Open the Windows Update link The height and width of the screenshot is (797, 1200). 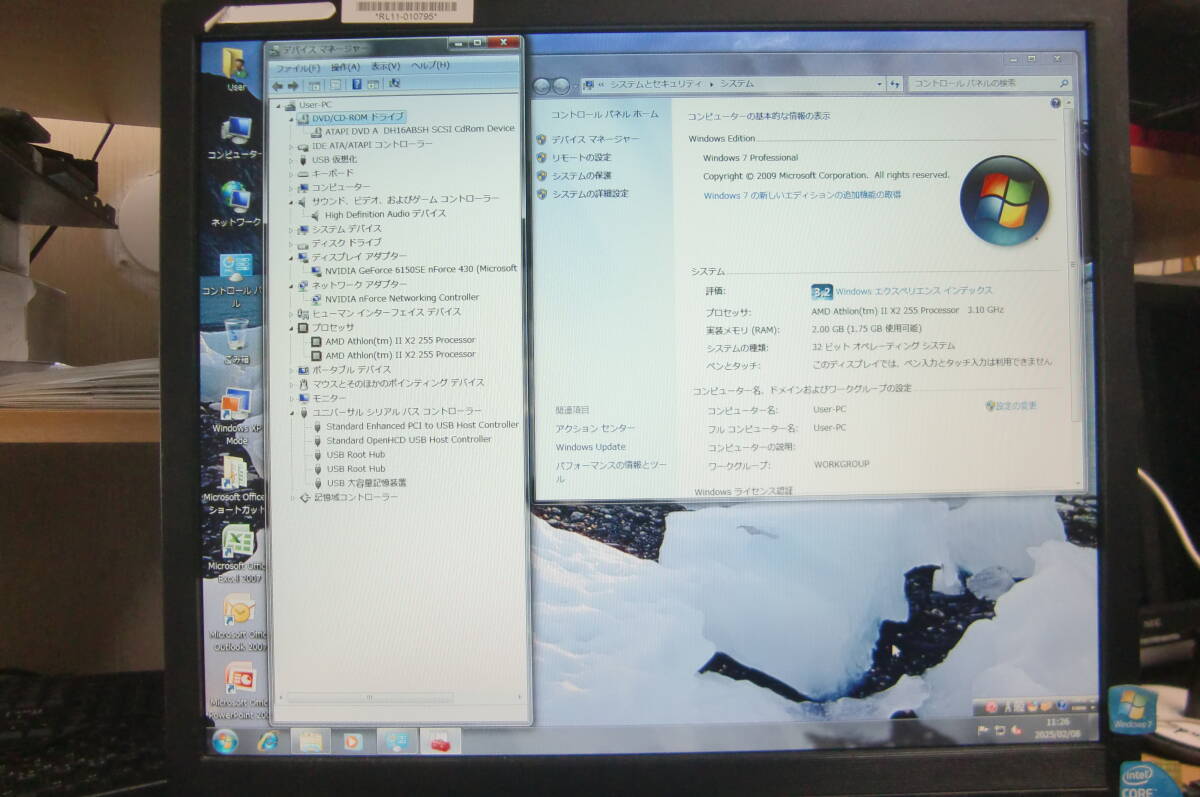pyautogui.click(x=590, y=447)
